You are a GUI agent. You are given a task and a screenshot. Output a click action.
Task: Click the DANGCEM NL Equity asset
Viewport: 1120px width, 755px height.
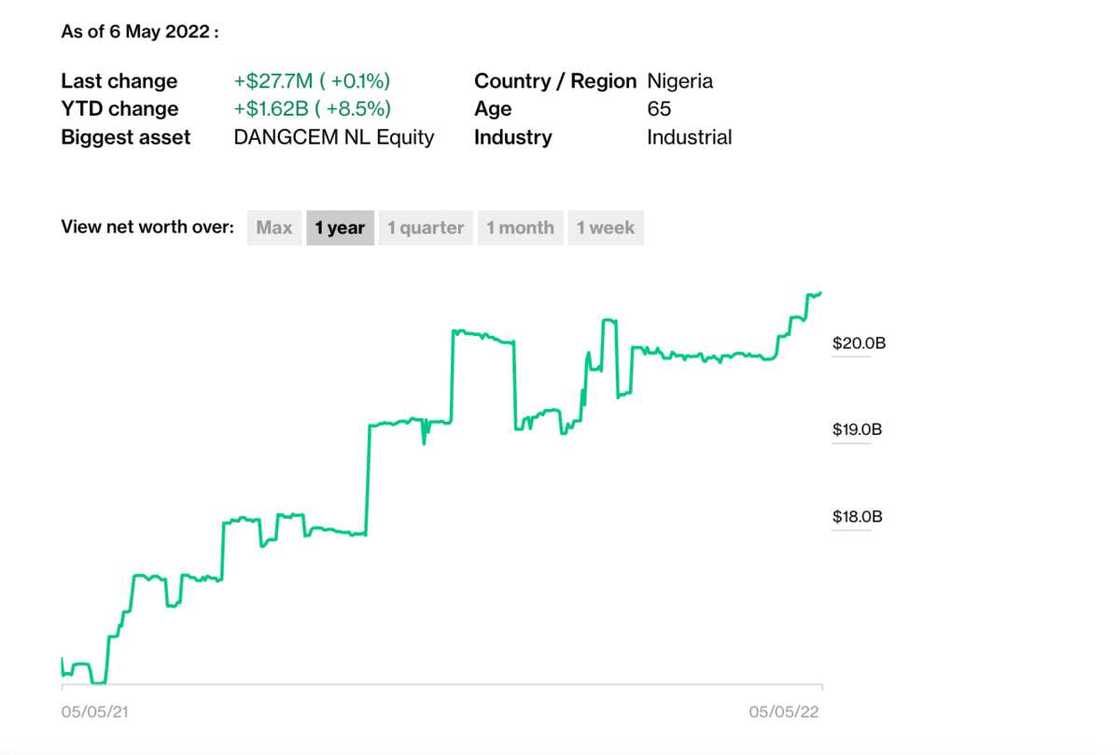[x=334, y=138]
